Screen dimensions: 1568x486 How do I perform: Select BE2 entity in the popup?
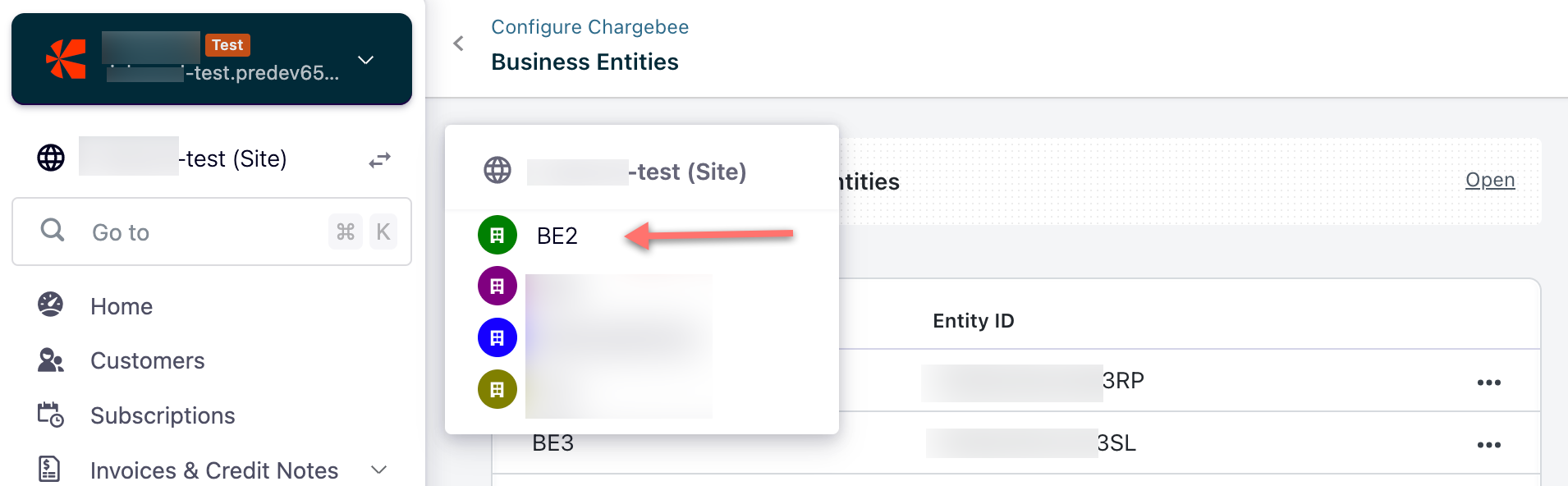557,236
